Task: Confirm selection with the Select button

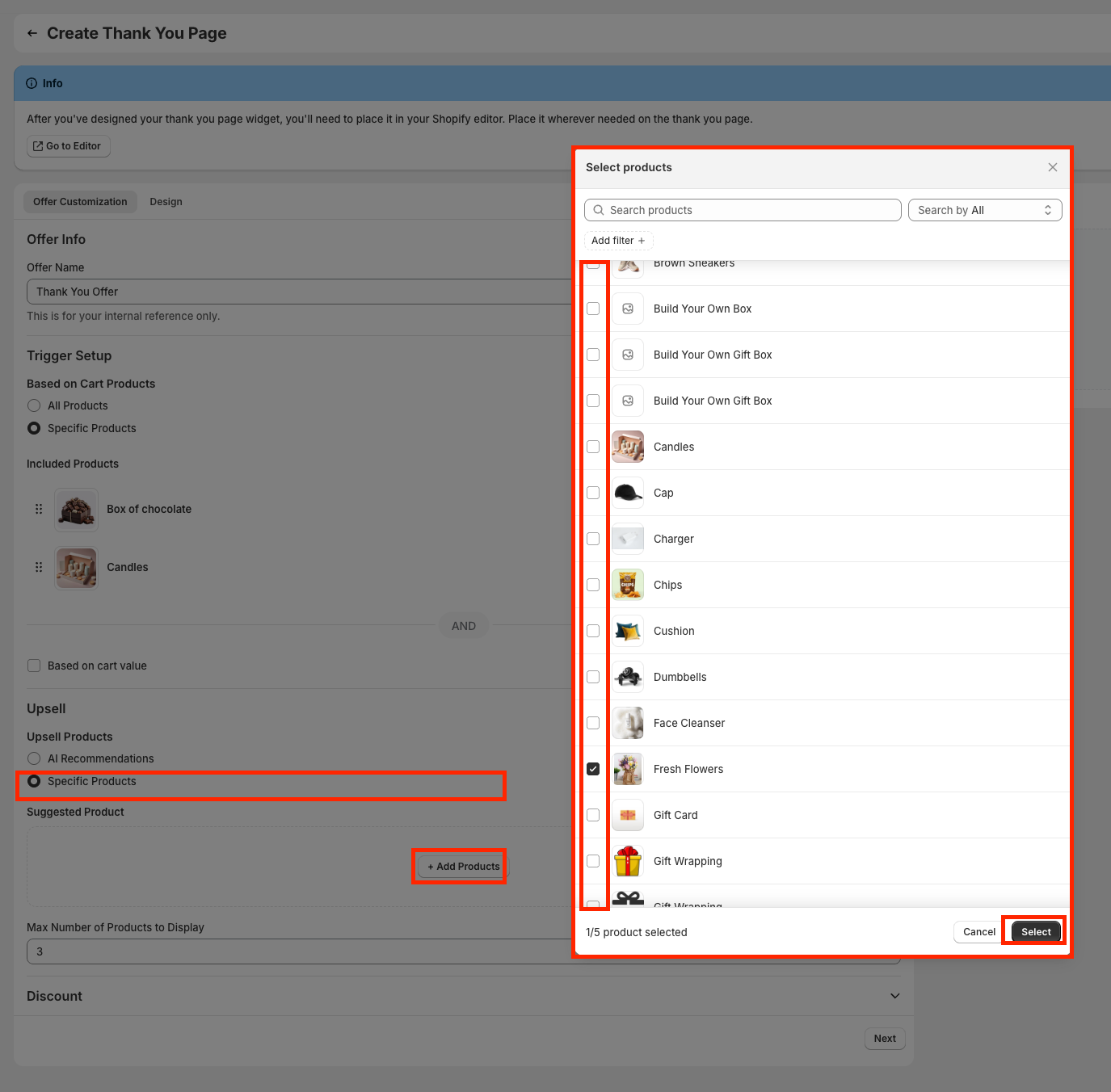Action: click(1035, 932)
